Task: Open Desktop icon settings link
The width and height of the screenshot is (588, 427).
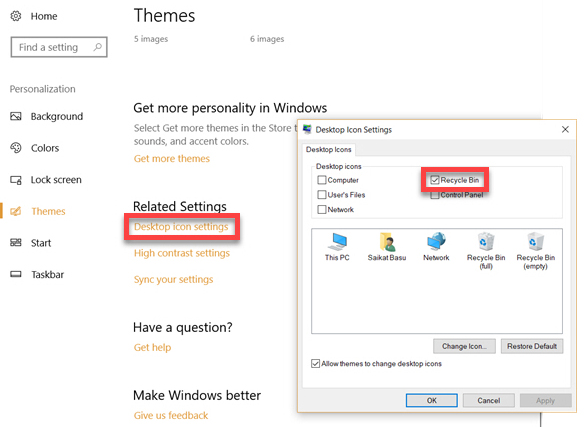Action: point(181,226)
